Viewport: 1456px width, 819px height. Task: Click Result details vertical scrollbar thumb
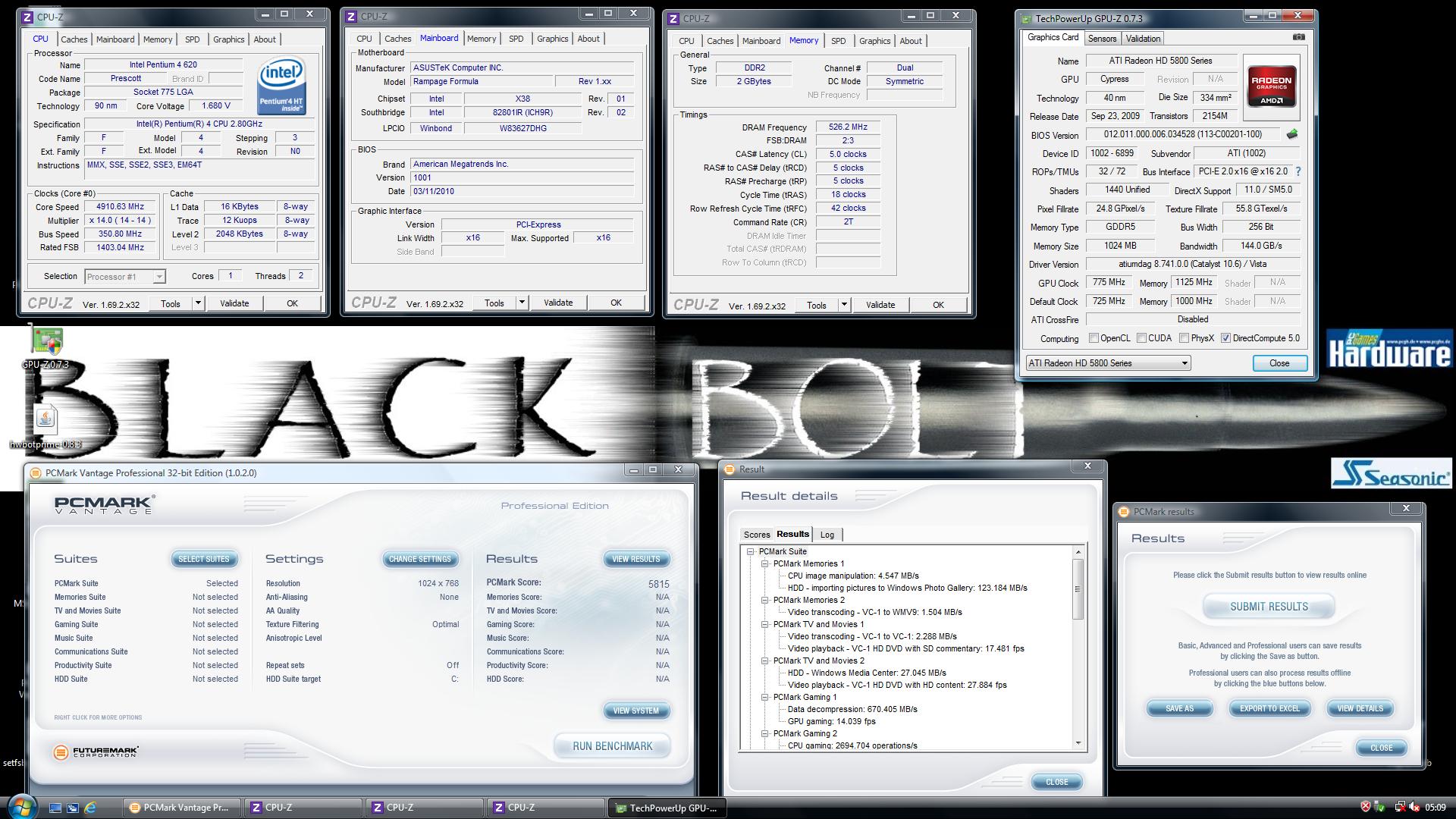tap(1078, 588)
